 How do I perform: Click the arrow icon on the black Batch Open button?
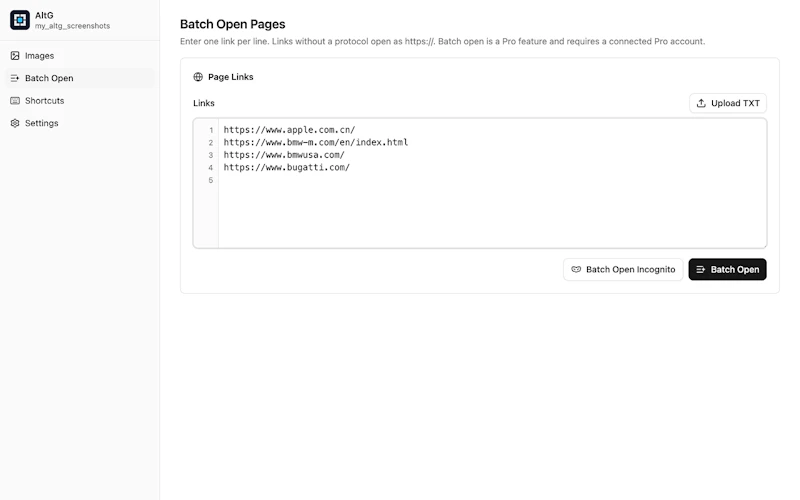coord(701,269)
